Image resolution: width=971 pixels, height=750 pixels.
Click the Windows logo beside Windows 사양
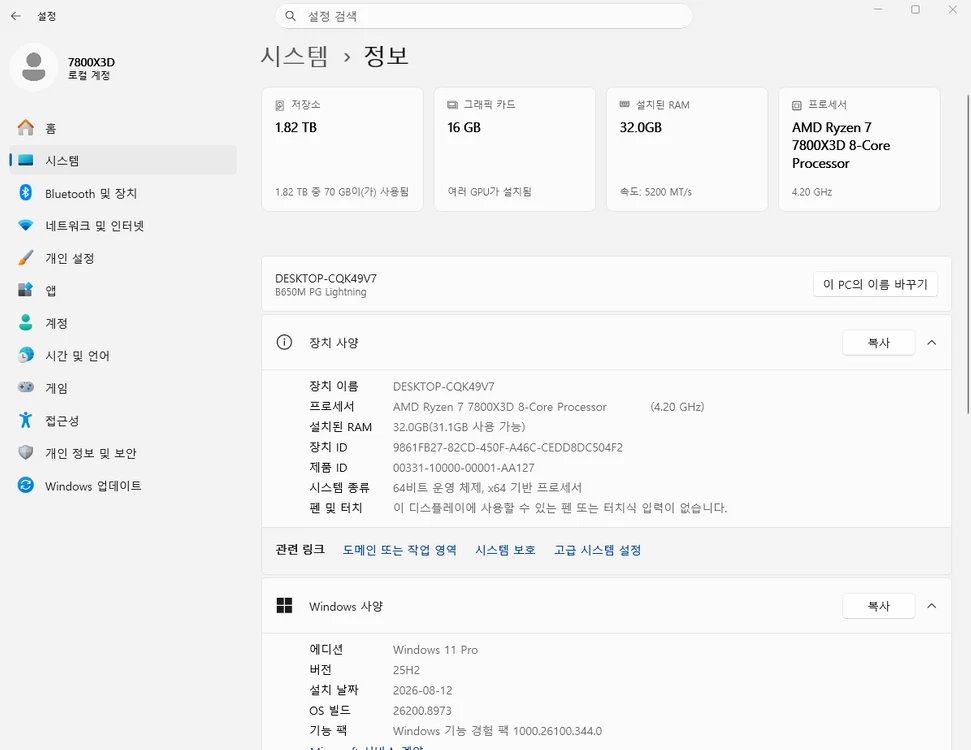pyautogui.click(x=284, y=606)
